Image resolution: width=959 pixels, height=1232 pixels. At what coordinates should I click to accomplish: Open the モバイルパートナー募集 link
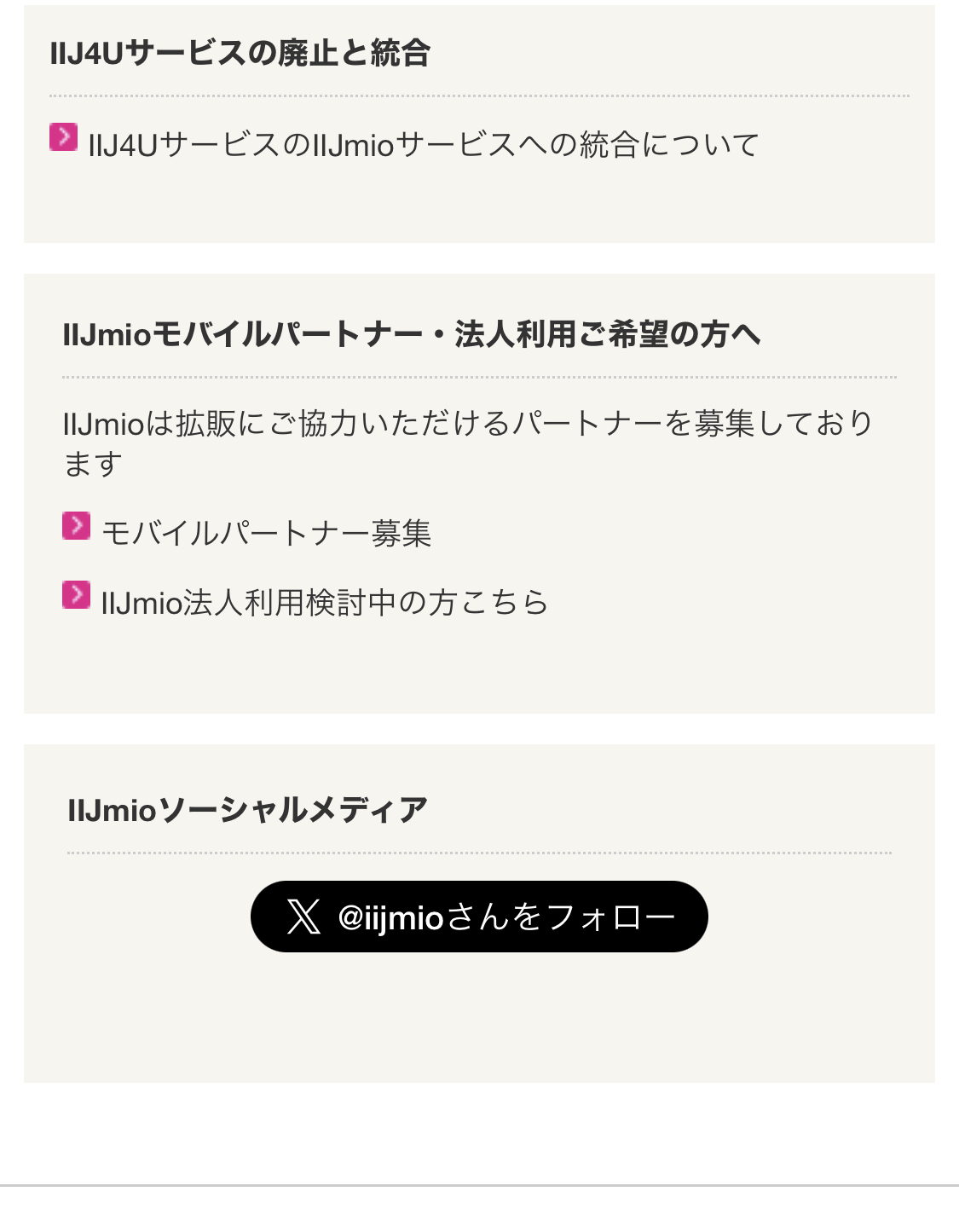tap(266, 534)
